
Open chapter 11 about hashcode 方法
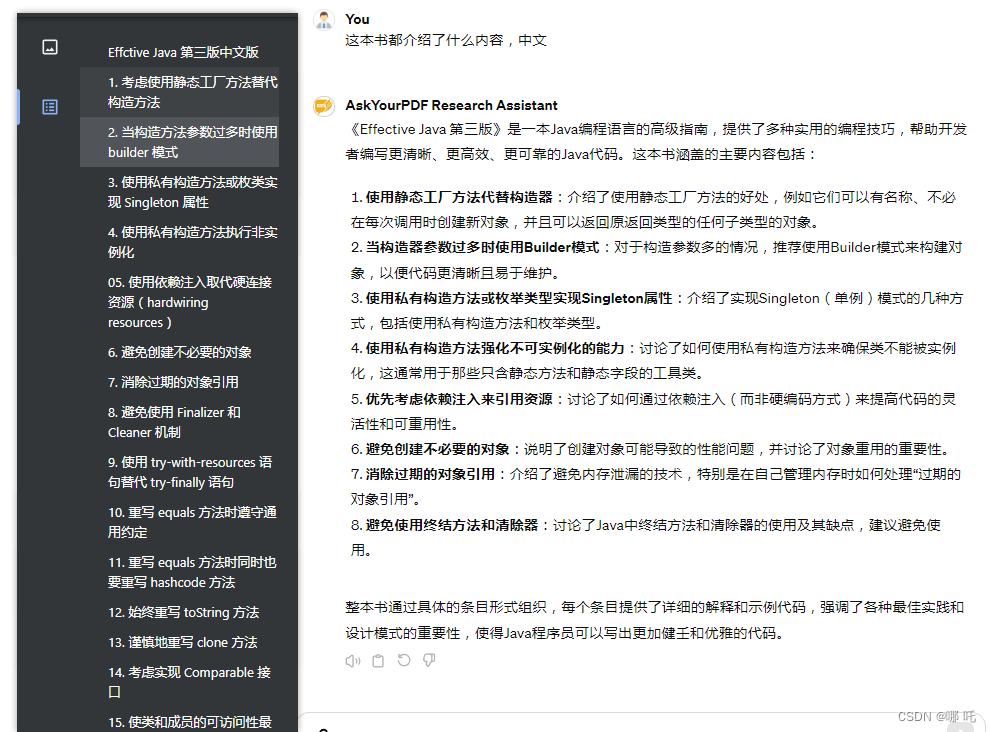coord(179,572)
